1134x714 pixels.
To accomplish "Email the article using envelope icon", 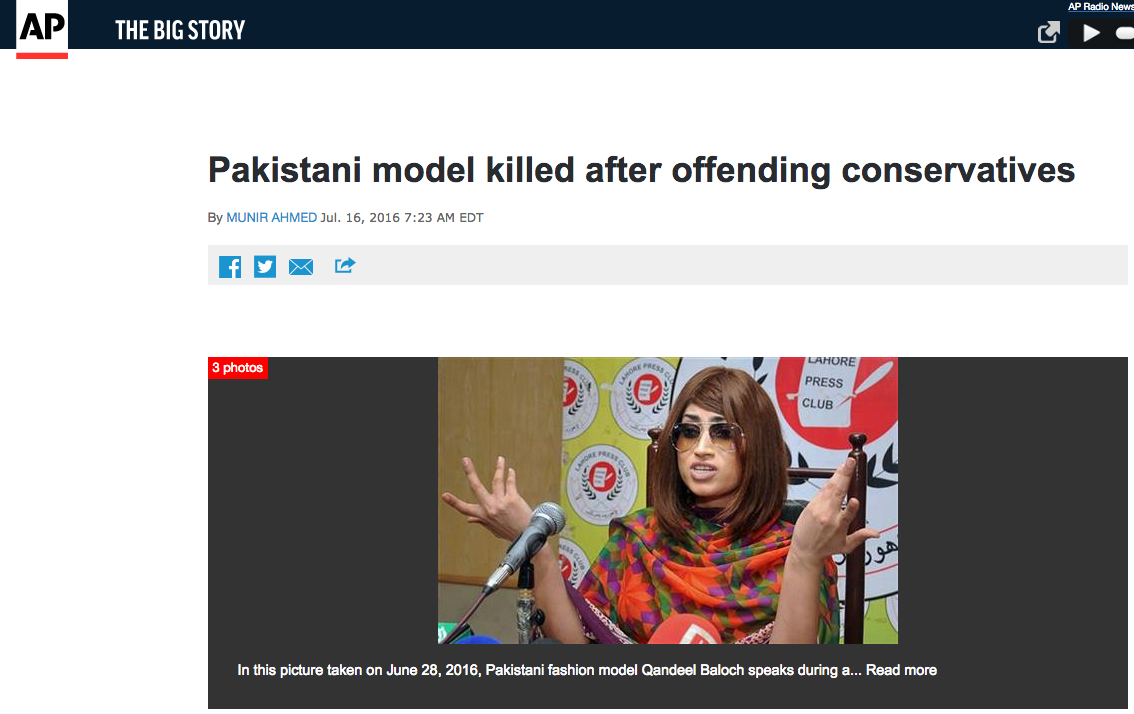I will [301, 267].
